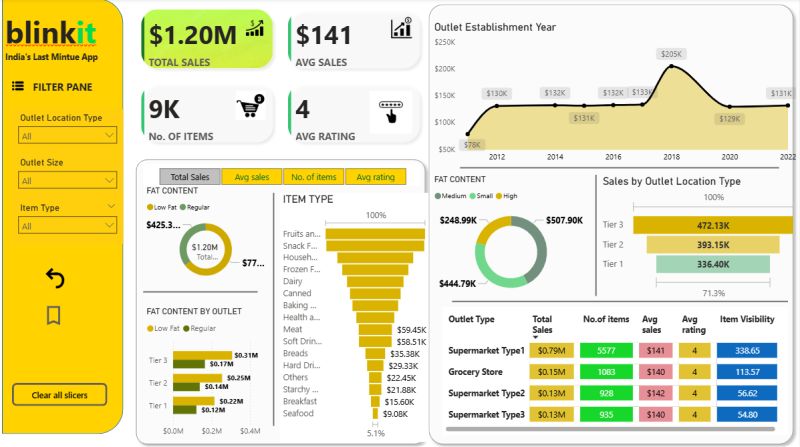The image size is (800, 447).
Task: Click the Tier 2 393.15K funnel bar
Action: (713, 244)
